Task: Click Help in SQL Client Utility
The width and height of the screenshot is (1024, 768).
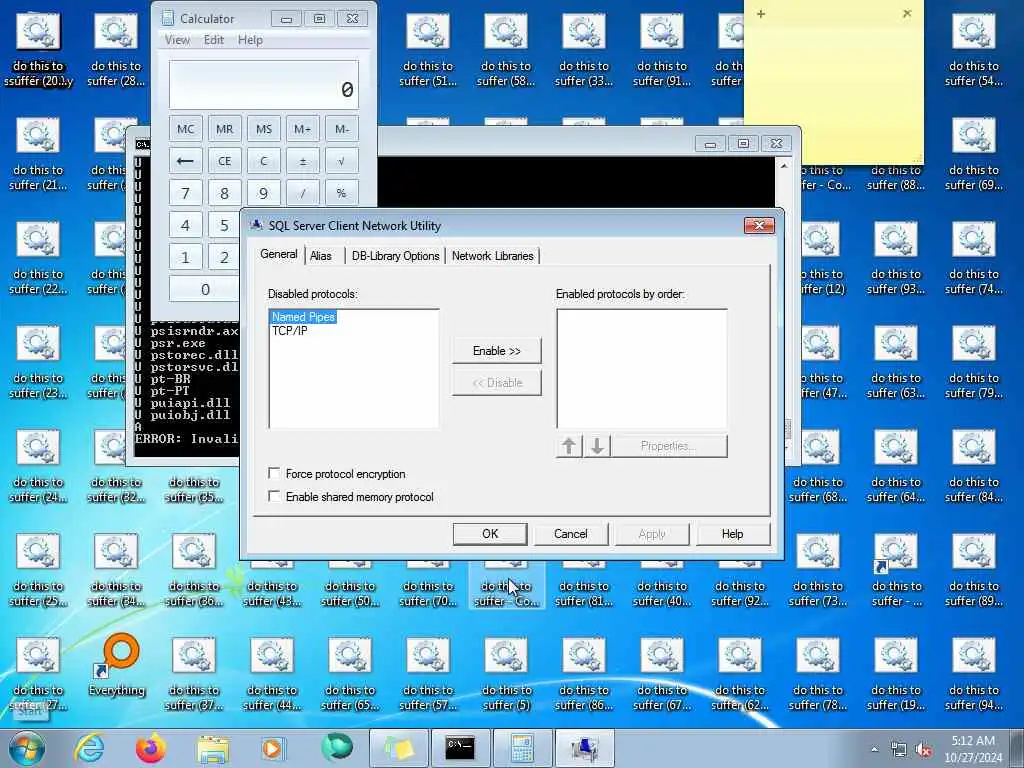Action: (733, 534)
